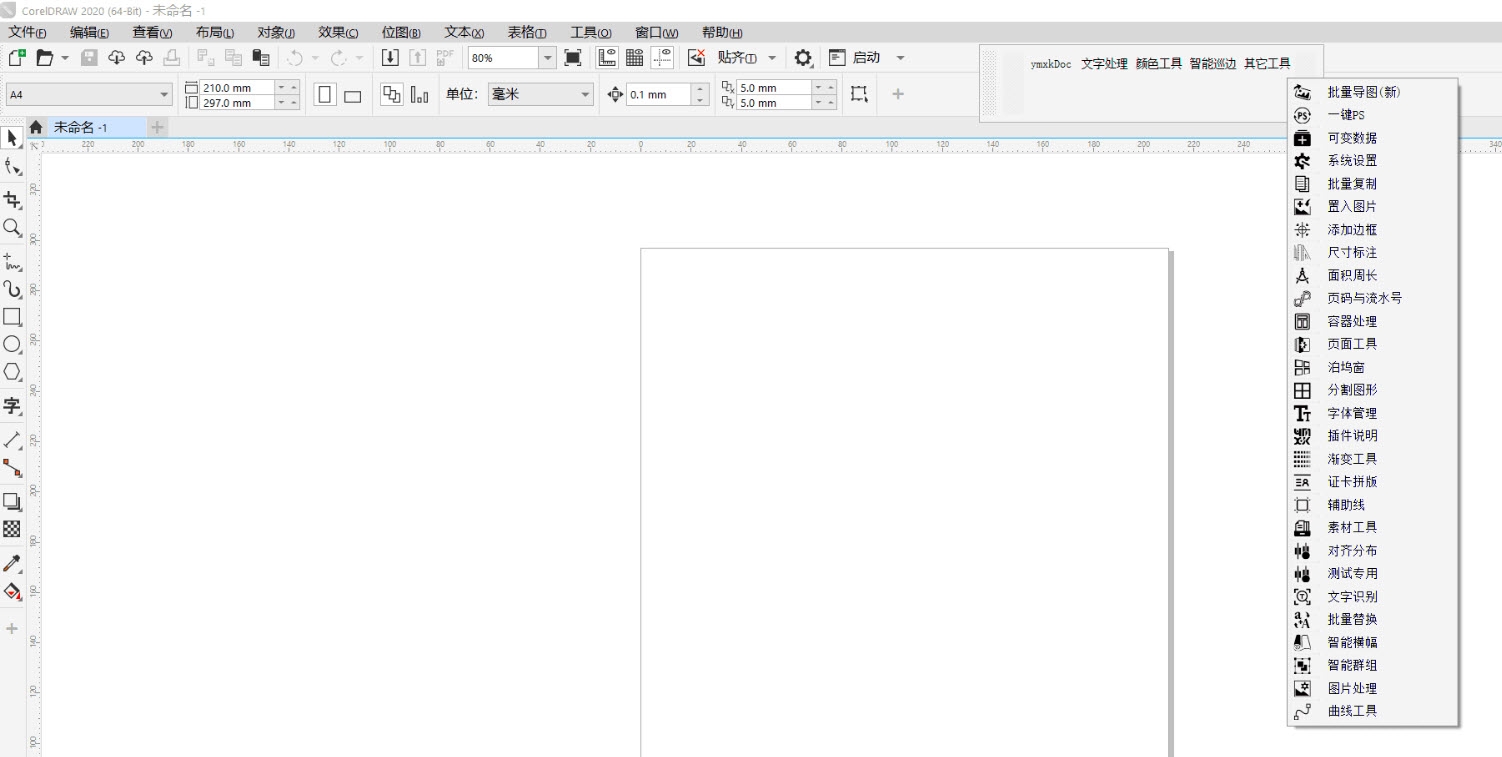Toggle the document grid display
Screen dimensions: 1502x757
point(634,57)
